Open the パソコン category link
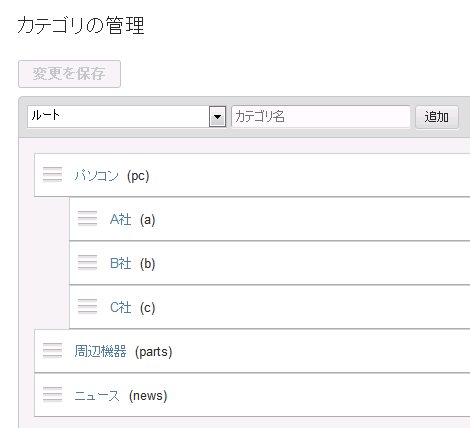 [x=96, y=175]
